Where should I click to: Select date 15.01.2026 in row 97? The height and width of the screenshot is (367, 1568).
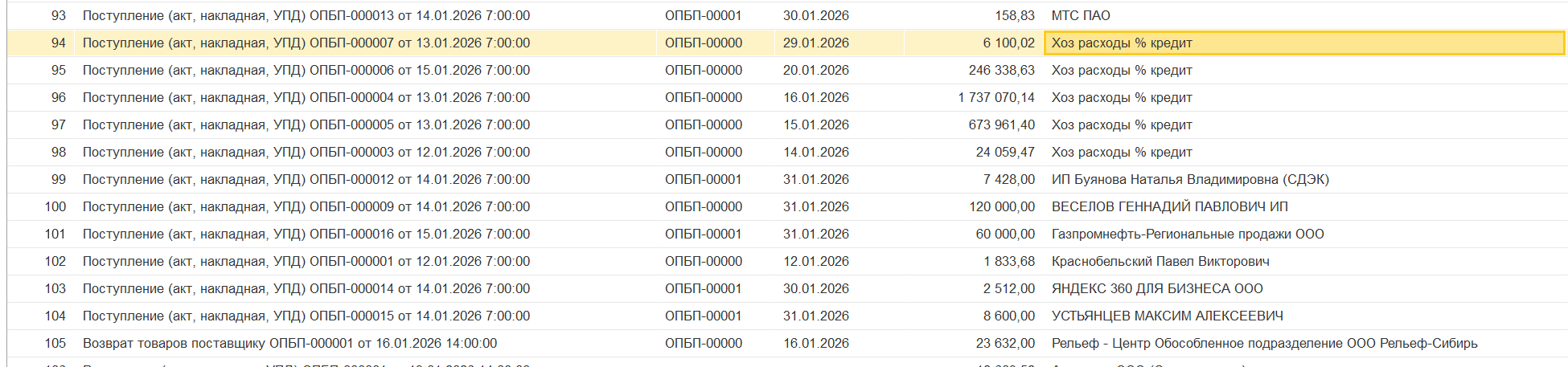815,125
